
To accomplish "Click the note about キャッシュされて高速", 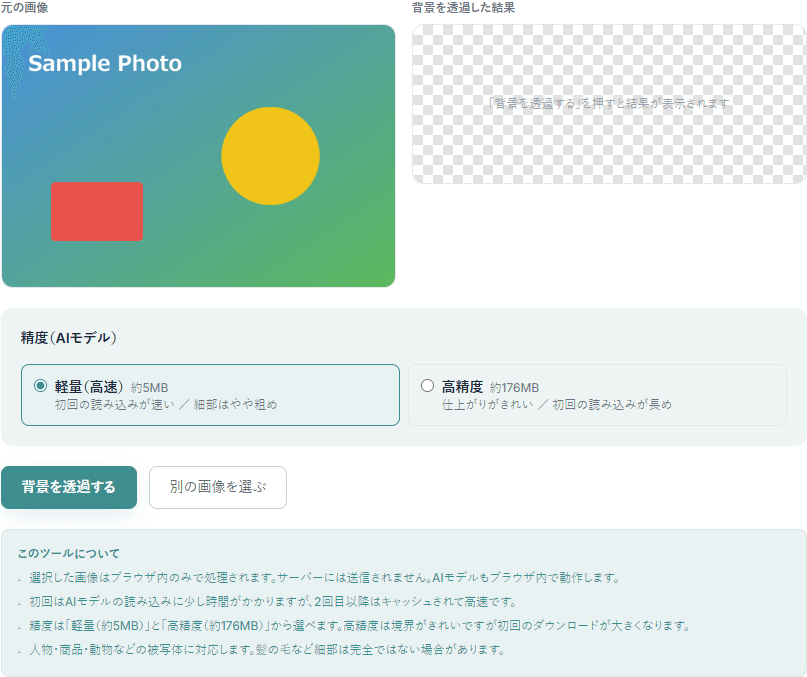I will click(x=273, y=601).
